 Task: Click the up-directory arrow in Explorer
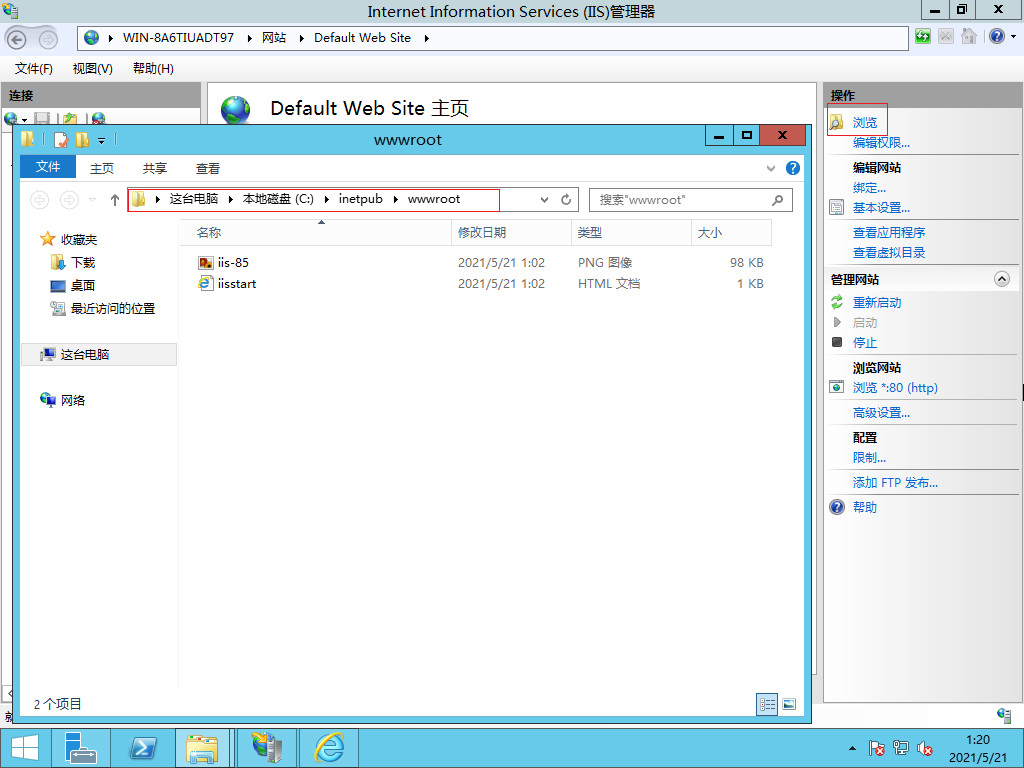pyautogui.click(x=115, y=200)
